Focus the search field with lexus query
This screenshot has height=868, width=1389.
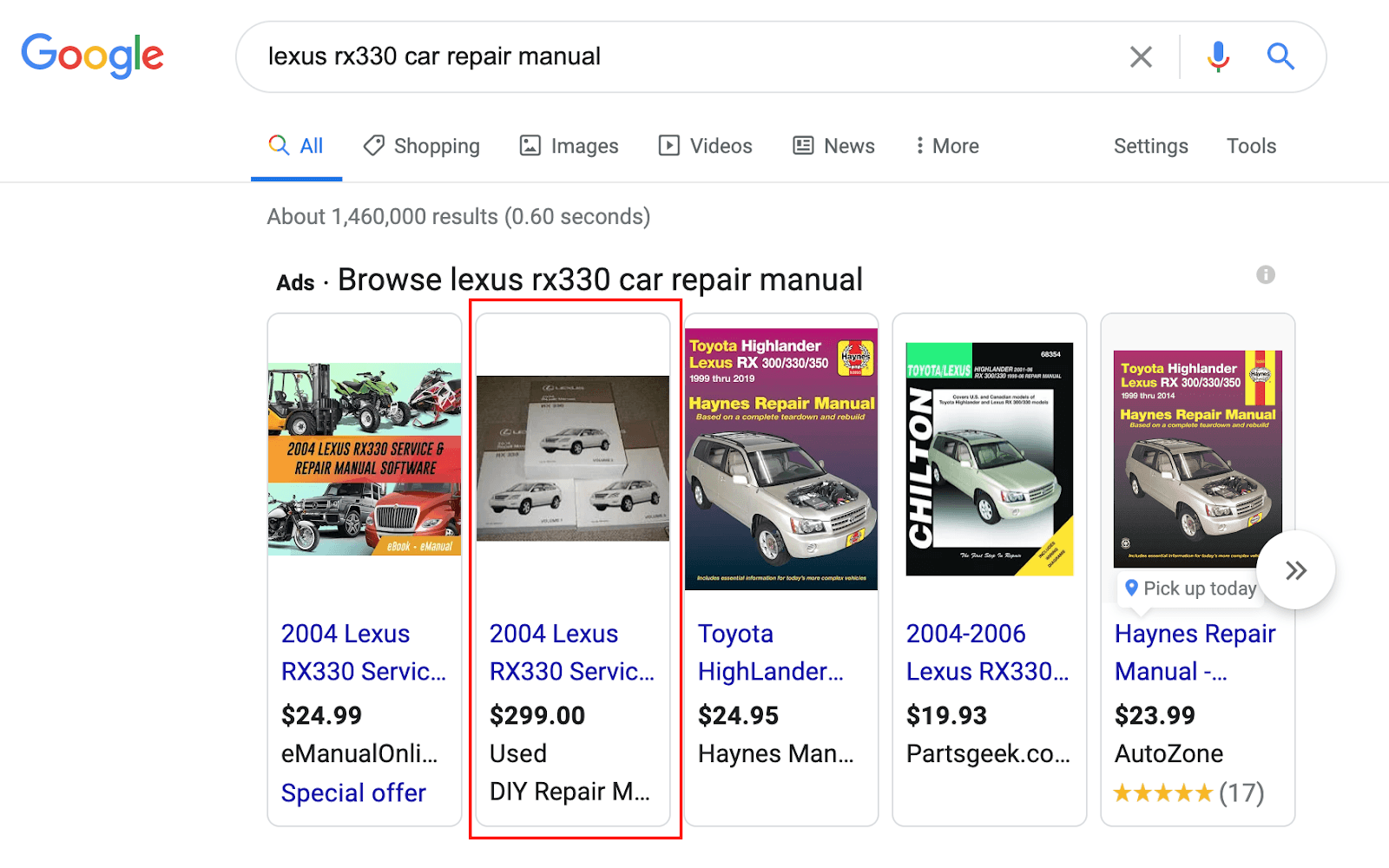click(x=686, y=56)
